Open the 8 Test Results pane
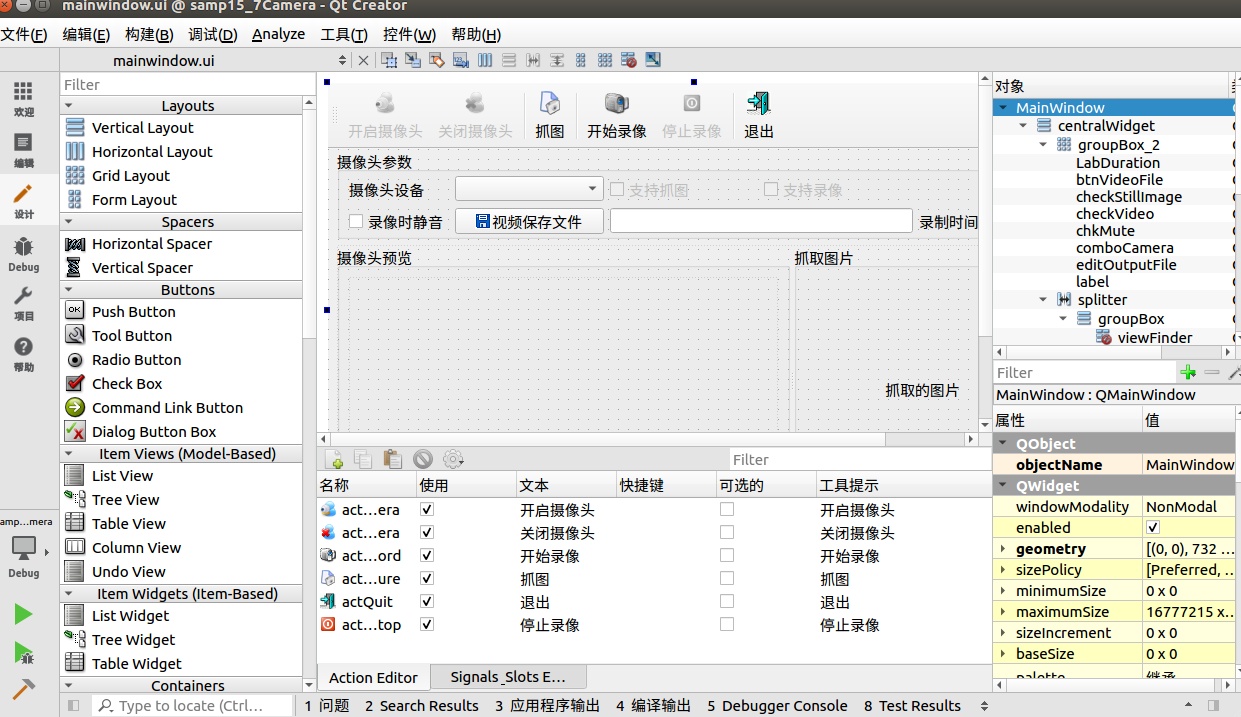 pyautogui.click(x=912, y=705)
